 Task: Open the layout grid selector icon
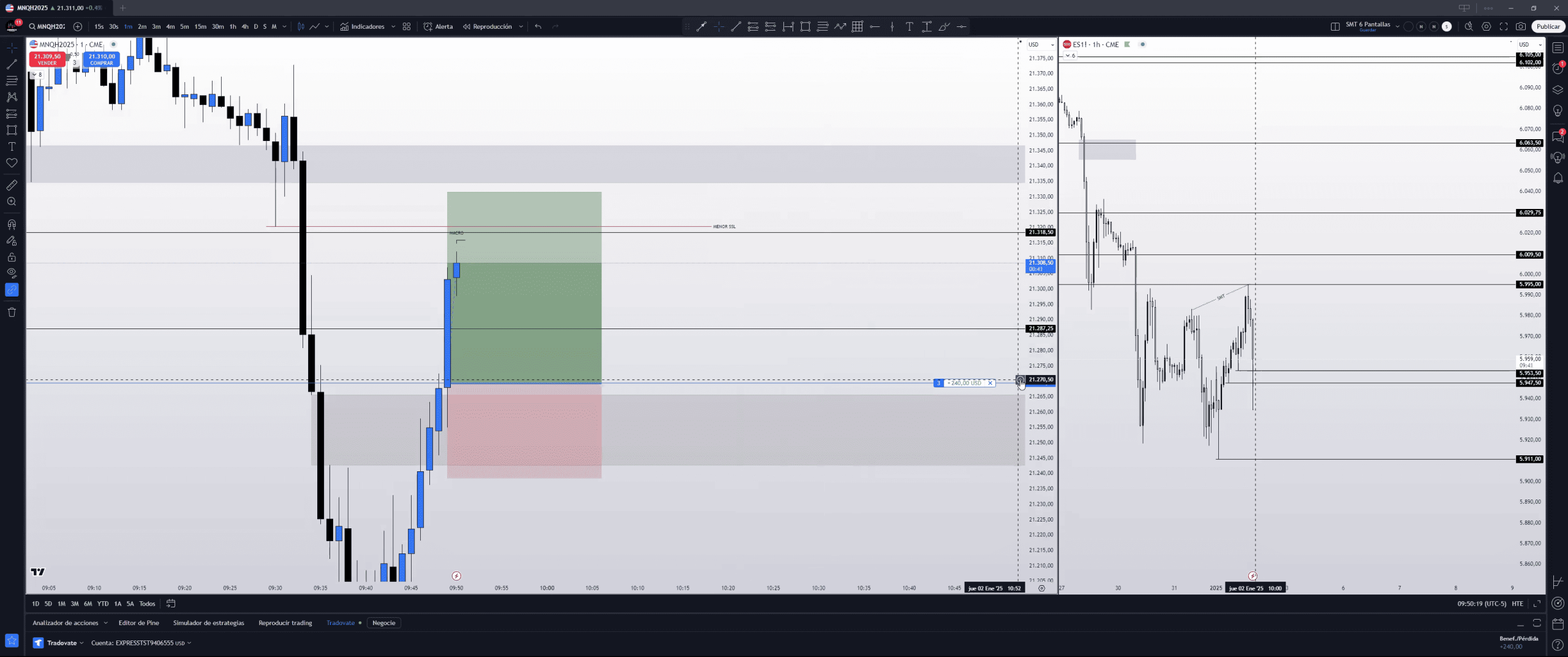coord(1335,26)
